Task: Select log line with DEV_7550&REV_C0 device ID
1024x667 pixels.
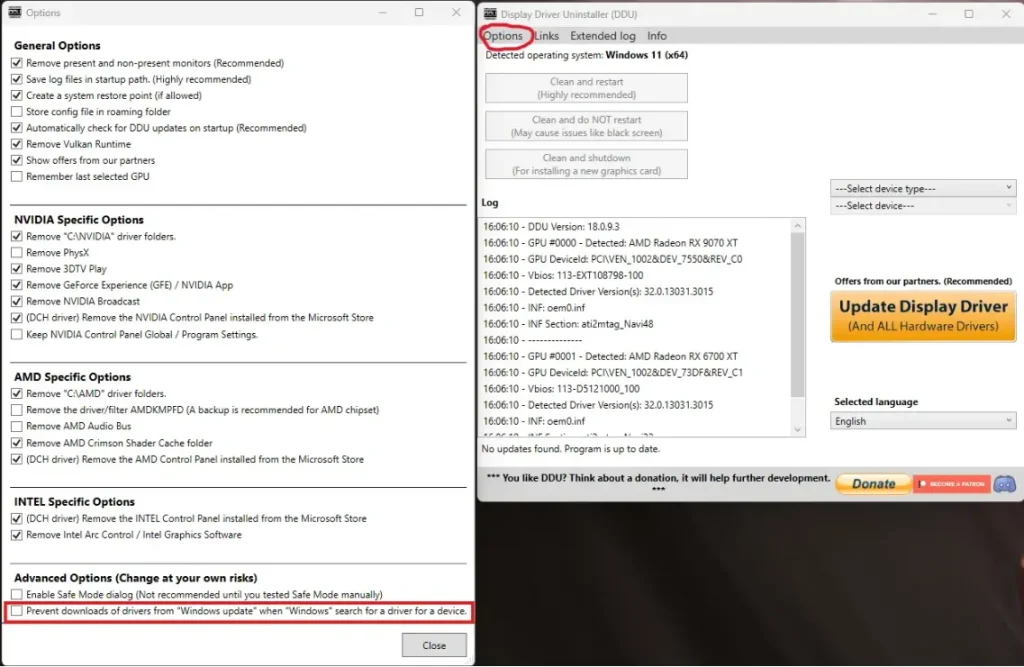Action: click(x=613, y=259)
